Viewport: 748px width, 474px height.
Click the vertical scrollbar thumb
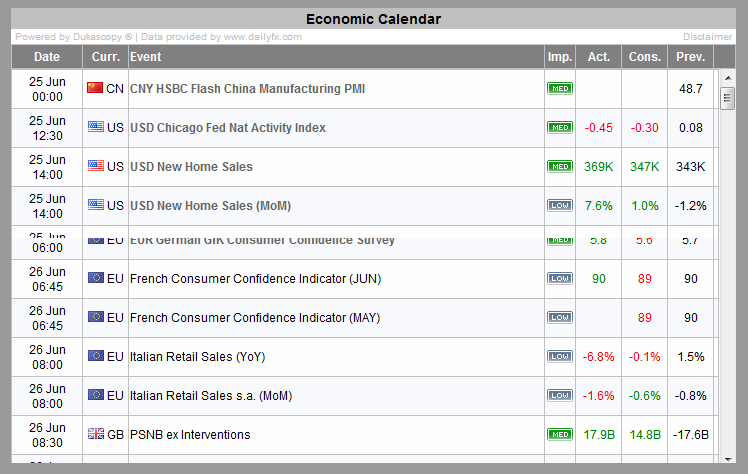pos(727,98)
